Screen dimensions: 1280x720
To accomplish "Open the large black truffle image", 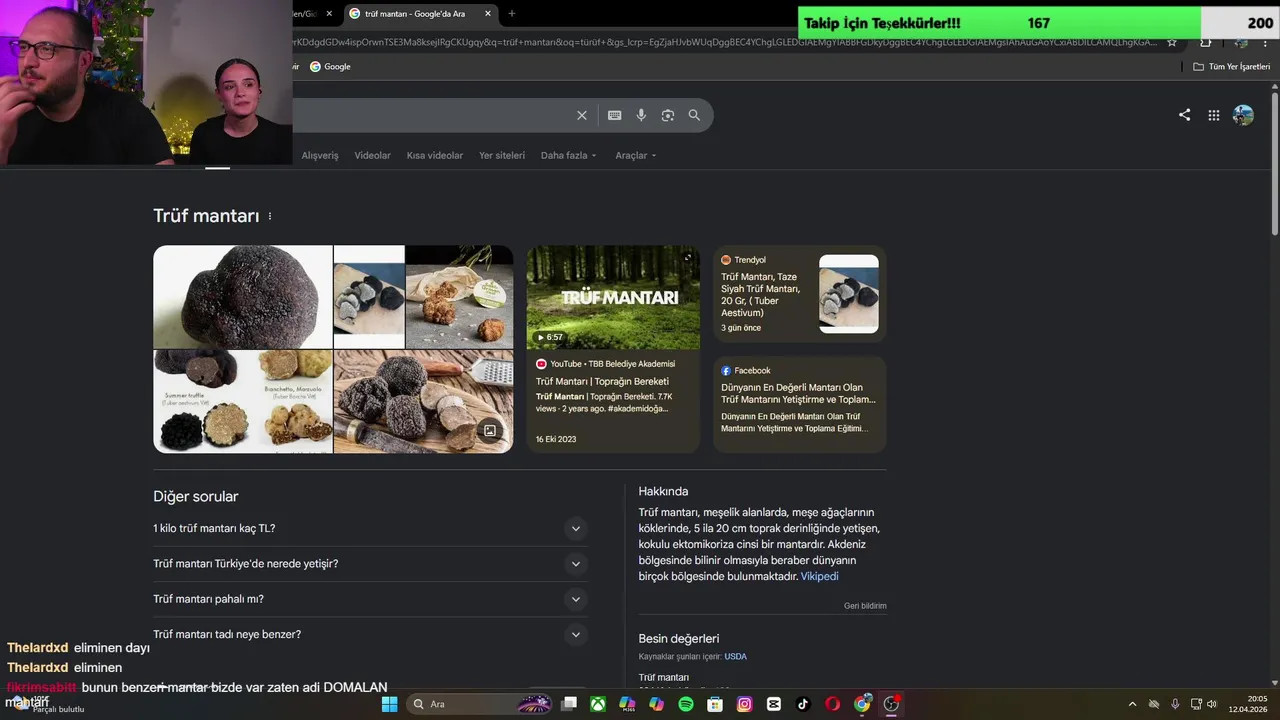I will pyautogui.click(x=243, y=297).
